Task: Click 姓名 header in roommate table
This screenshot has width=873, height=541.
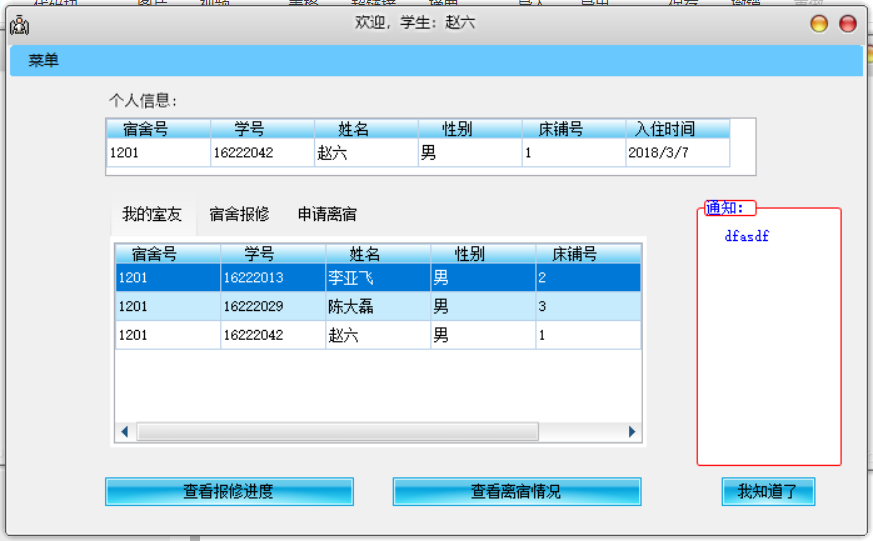Action: click(x=378, y=254)
